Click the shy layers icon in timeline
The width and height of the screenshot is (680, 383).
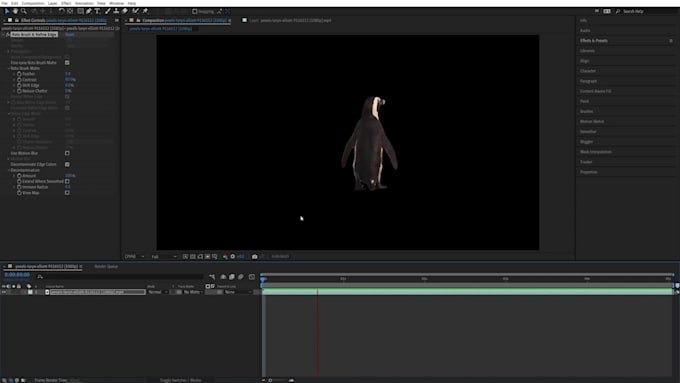[223, 277]
